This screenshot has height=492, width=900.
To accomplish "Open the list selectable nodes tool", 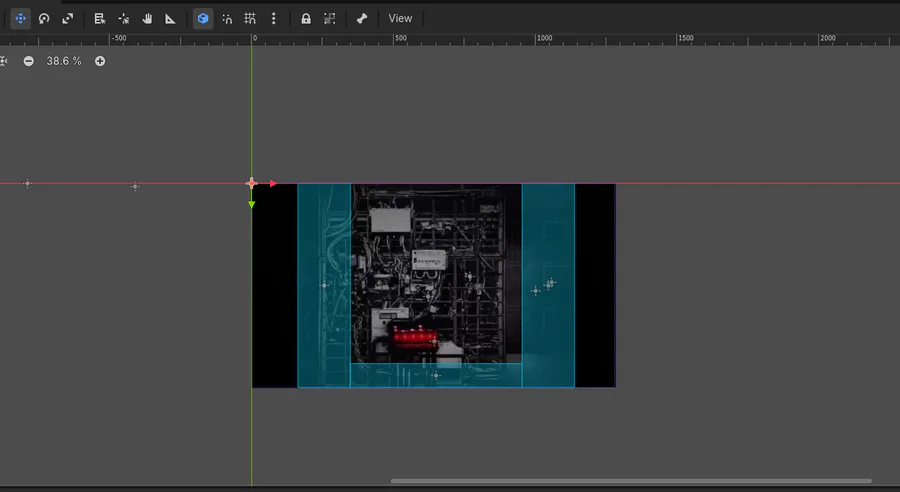I will pyautogui.click(x=100, y=18).
